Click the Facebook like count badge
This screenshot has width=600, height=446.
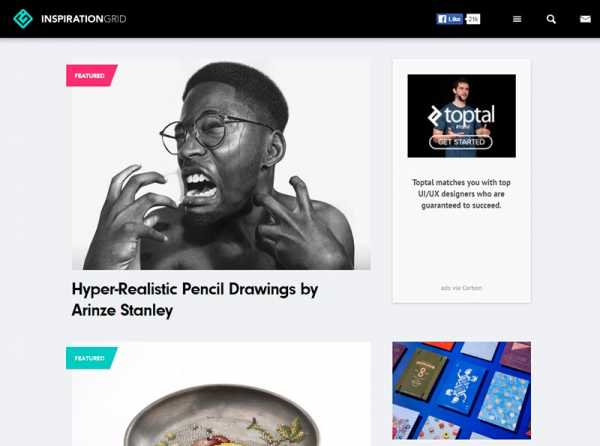(x=473, y=19)
